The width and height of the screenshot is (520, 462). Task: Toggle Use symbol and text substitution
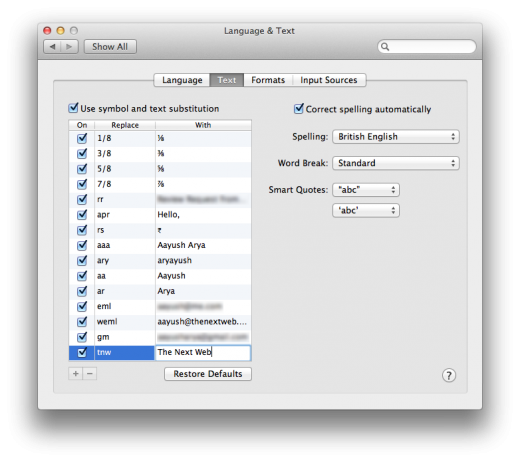[x=73, y=108]
